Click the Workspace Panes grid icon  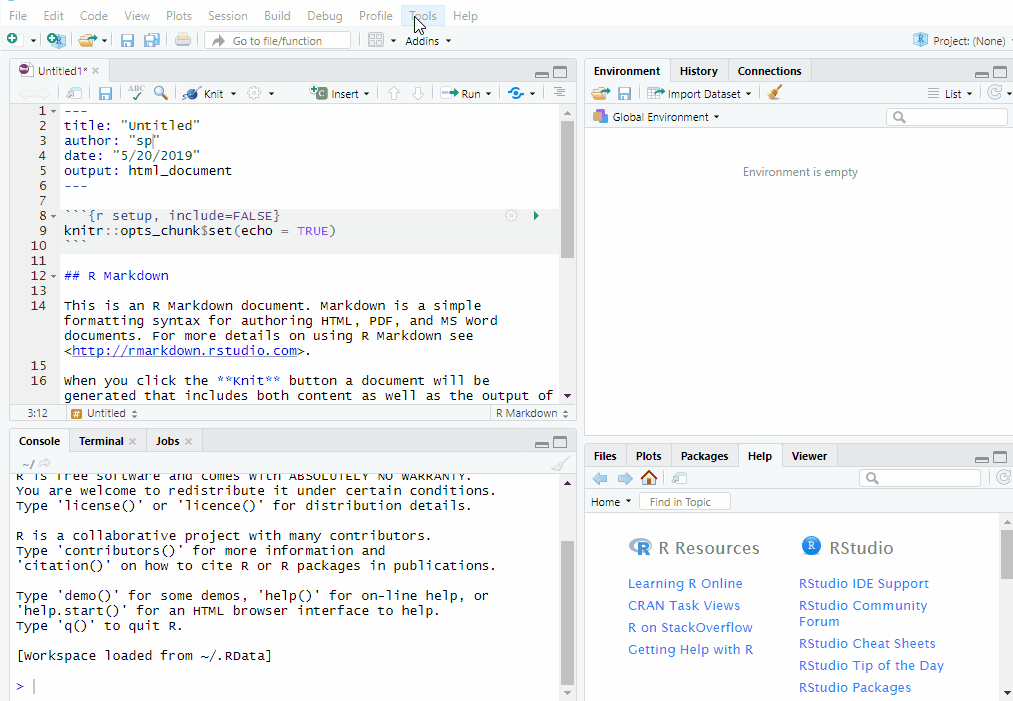pos(375,40)
